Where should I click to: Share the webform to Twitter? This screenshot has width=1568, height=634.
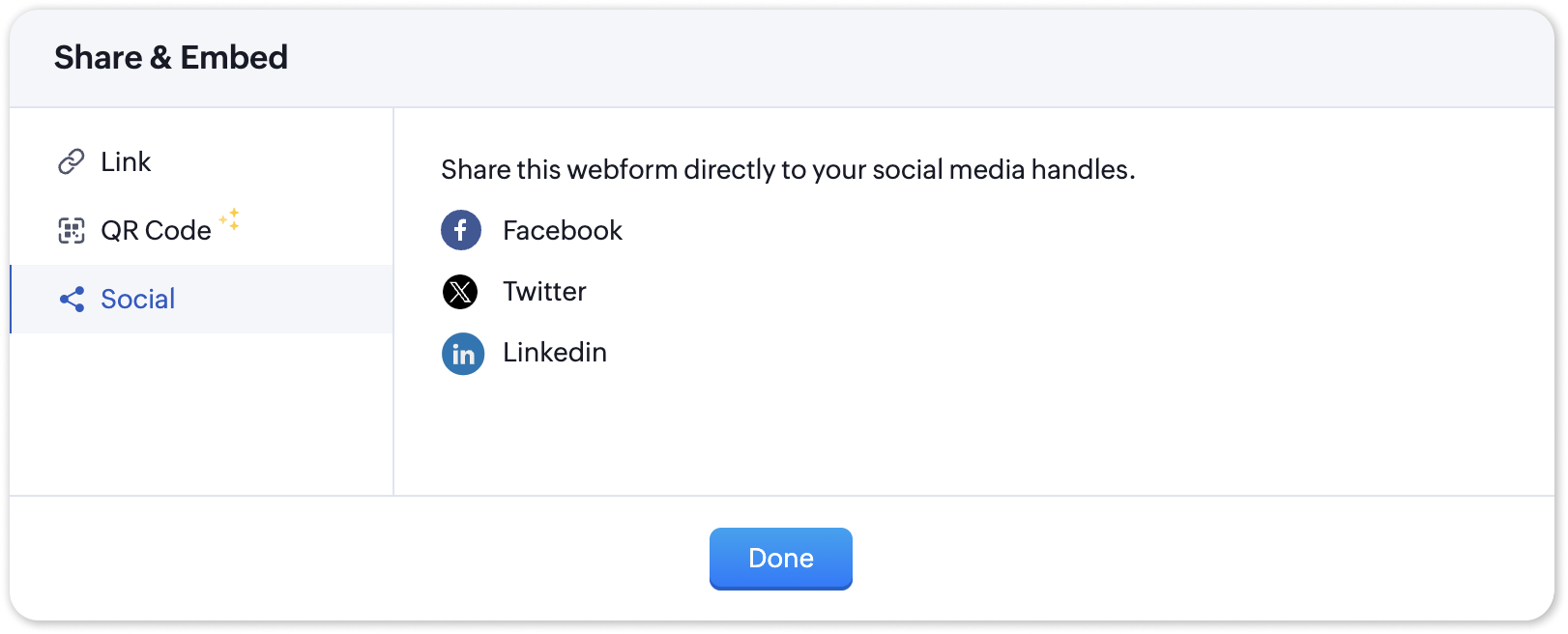click(544, 291)
